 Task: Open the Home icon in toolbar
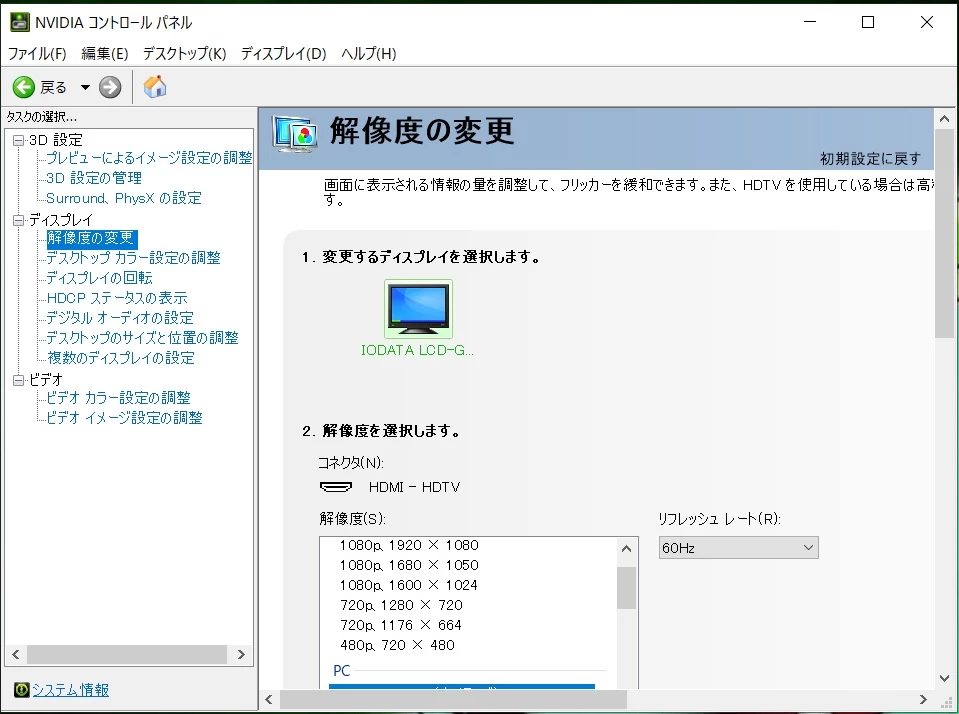pyautogui.click(x=155, y=86)
